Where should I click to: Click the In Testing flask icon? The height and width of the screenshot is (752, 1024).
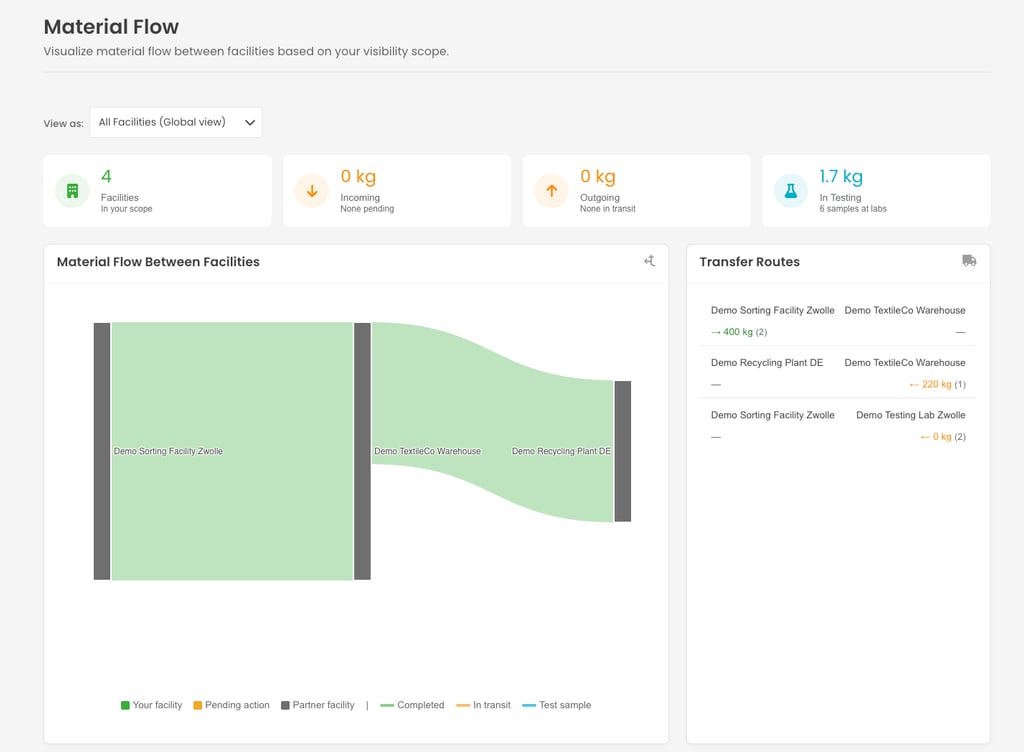(x=791, y=190)
